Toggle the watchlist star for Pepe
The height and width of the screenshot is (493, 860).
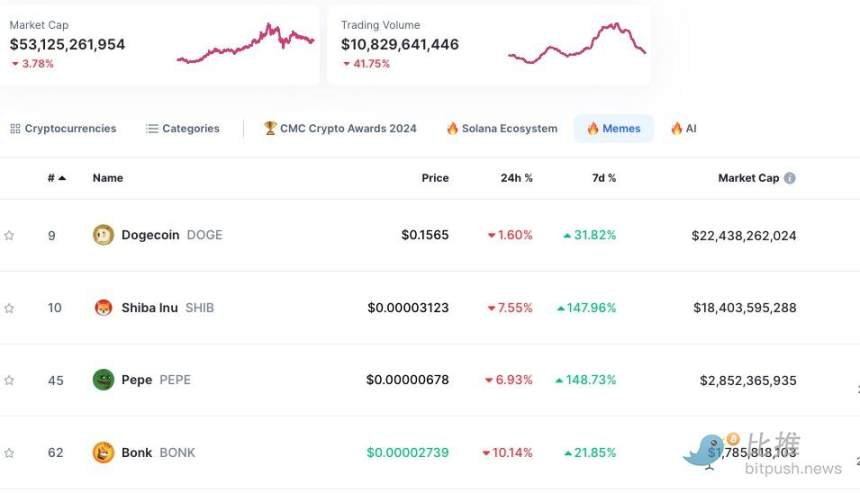coord(9,380)
